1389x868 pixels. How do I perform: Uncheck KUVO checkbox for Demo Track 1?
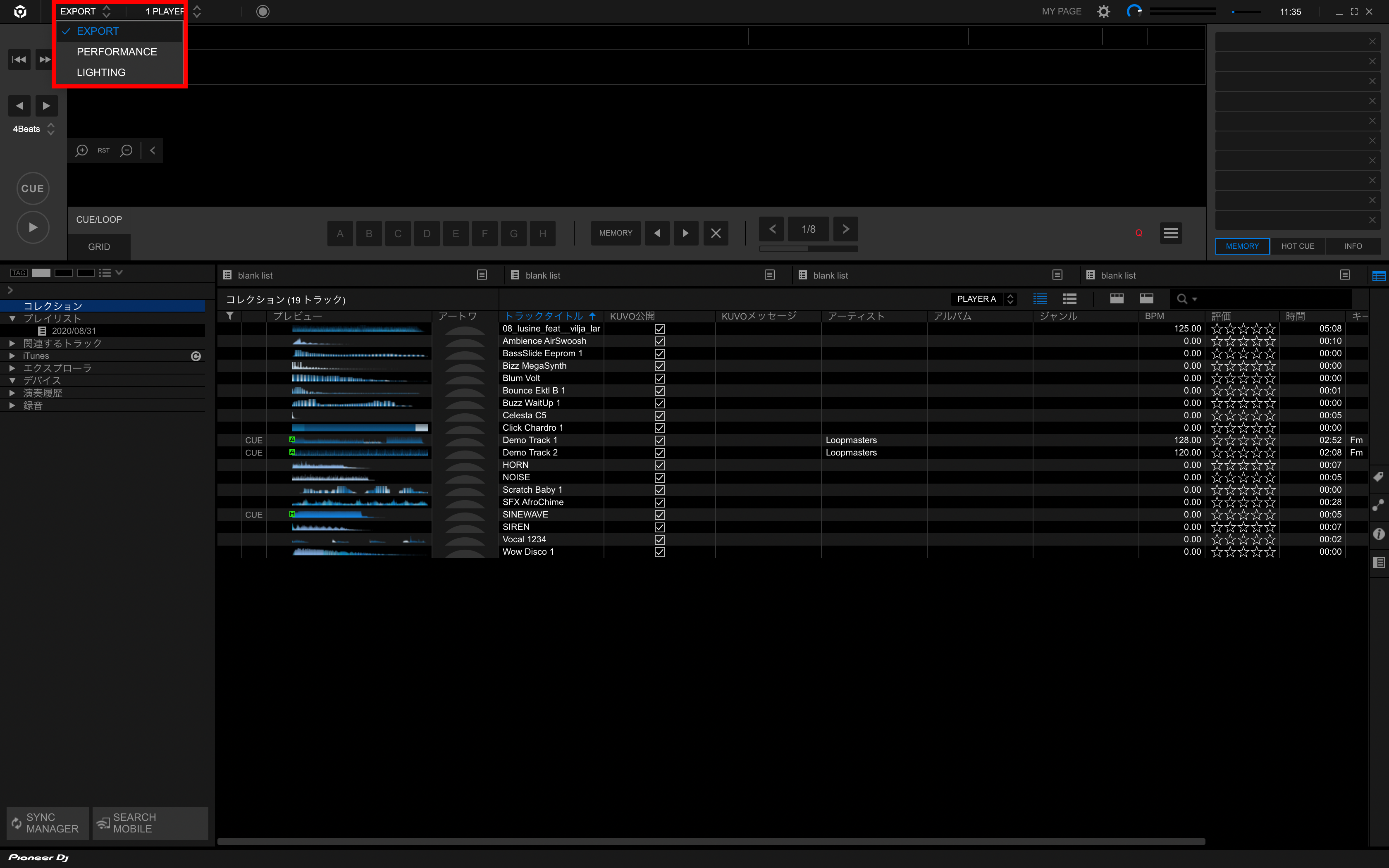659,440
